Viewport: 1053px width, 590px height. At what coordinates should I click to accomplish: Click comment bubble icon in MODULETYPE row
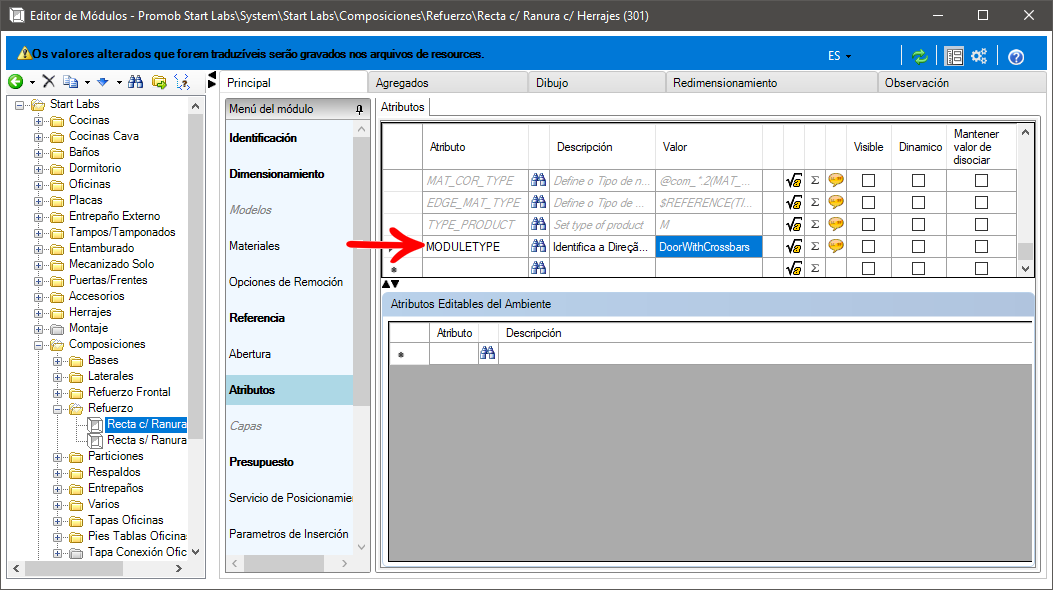836,246
